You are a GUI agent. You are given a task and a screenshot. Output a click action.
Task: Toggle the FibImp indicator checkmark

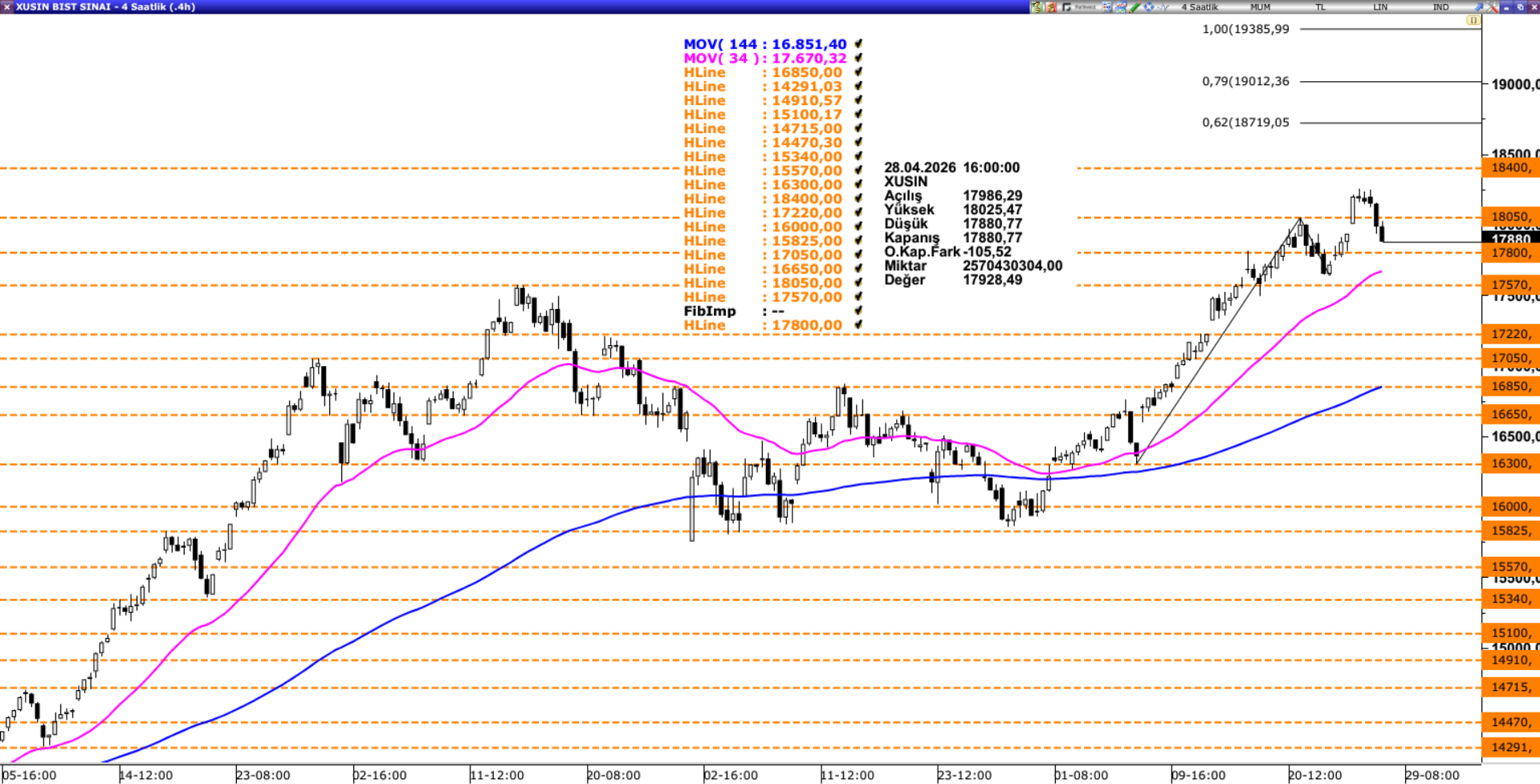[858, 311]
